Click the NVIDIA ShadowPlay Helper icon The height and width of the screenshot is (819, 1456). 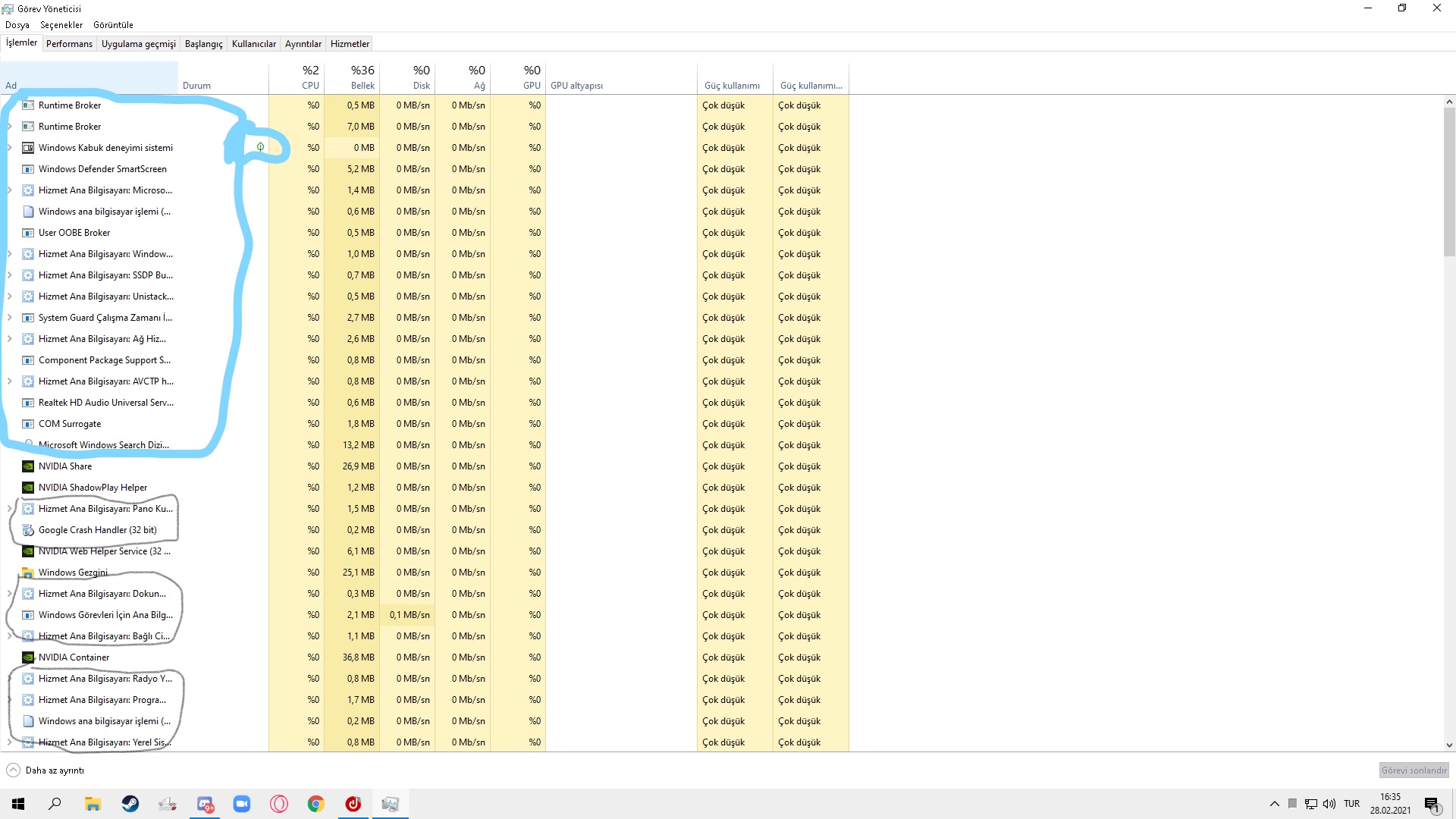(x=28, y=488)
